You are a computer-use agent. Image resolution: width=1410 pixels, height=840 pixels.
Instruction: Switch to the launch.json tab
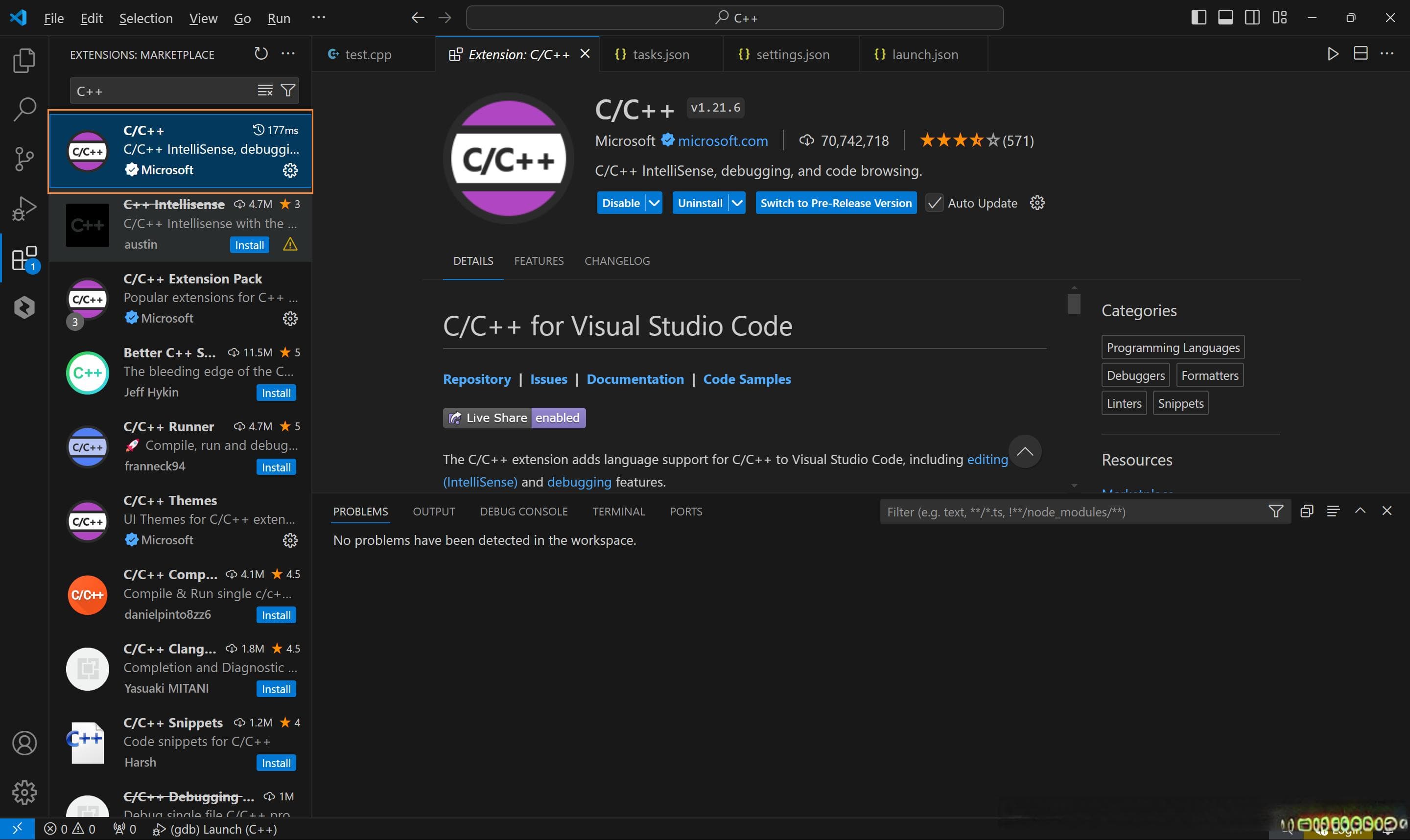[x=923, y=54]
